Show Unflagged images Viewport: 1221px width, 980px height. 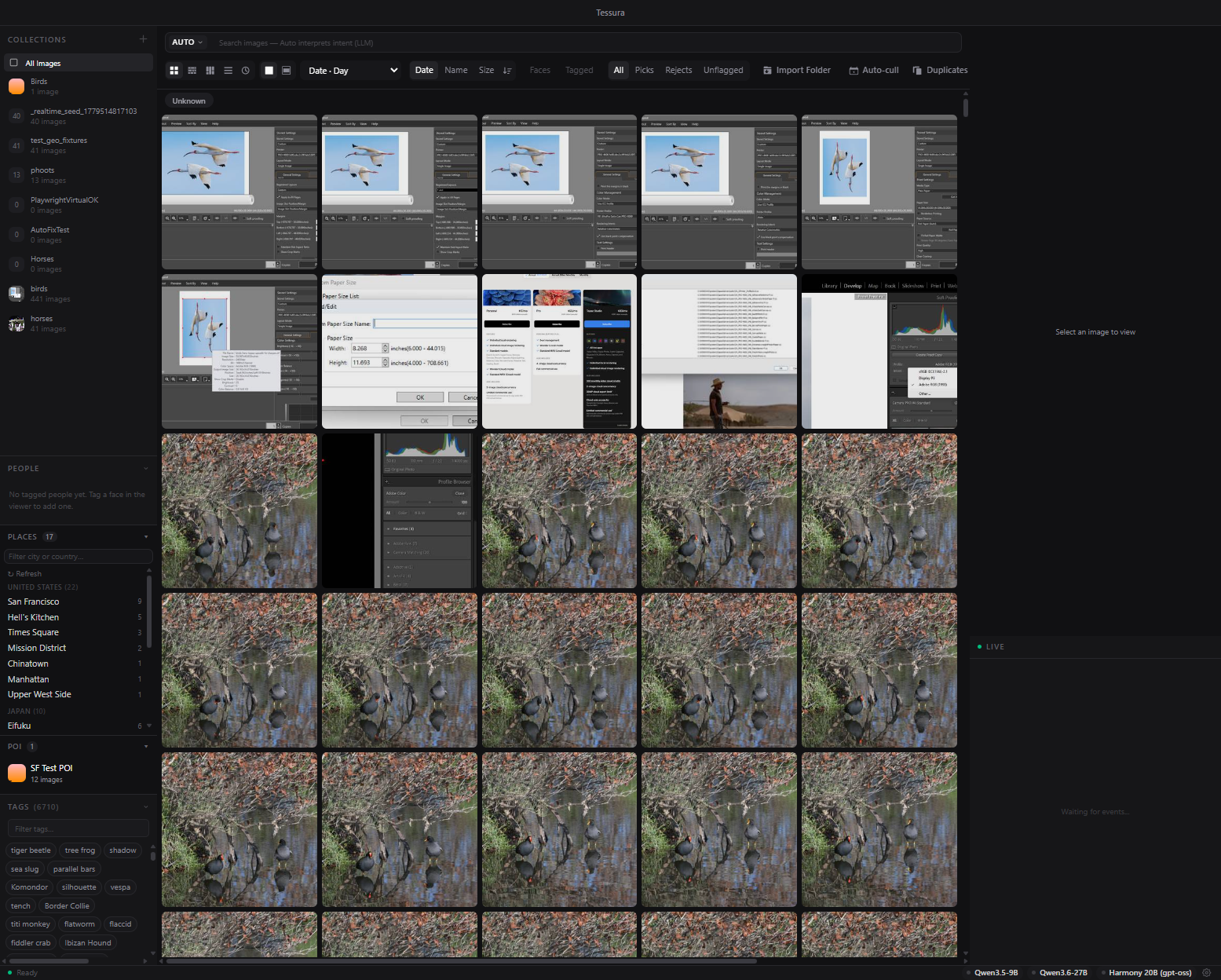pyautogui.click(x=723, y=71)
